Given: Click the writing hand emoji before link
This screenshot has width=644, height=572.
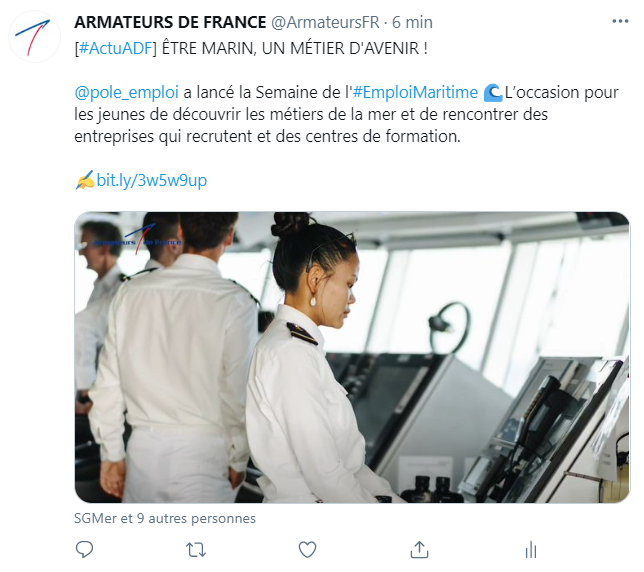Looking at the screenshot, I should click(x=85, y=180).
